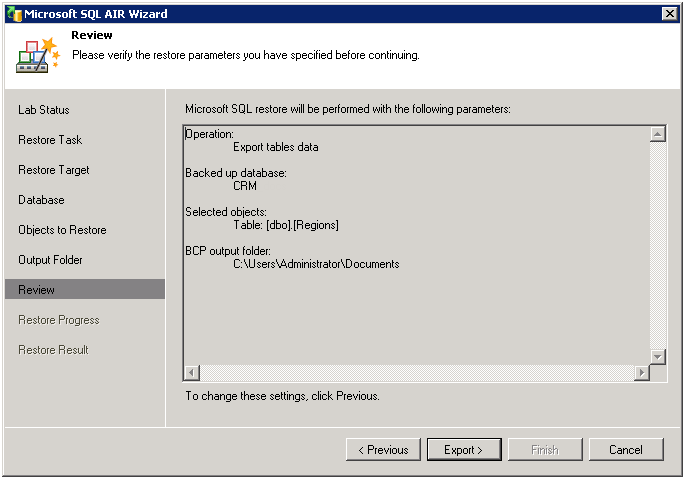Click the Previous button

(x=383, y=450)
